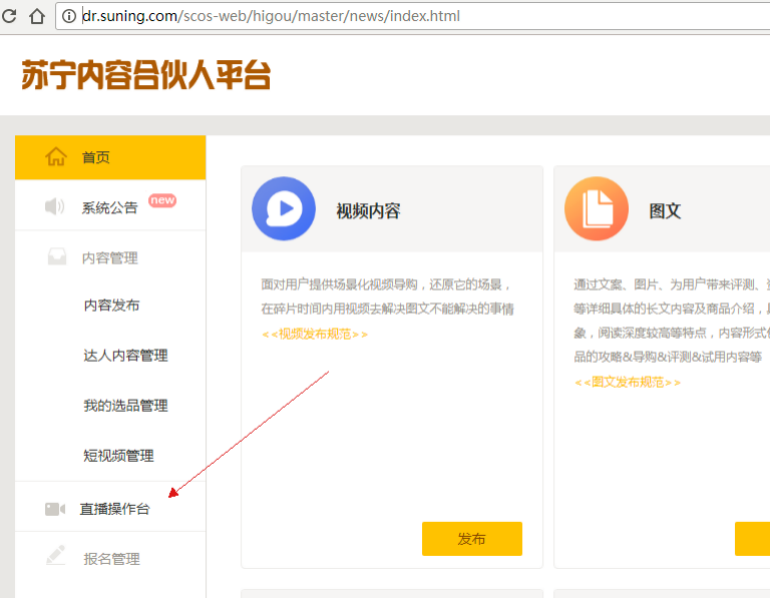This screenshot has width=770, height=598.
Task: Click 发布 button in 视频内容 card
Action: click(x=472, y=539)
